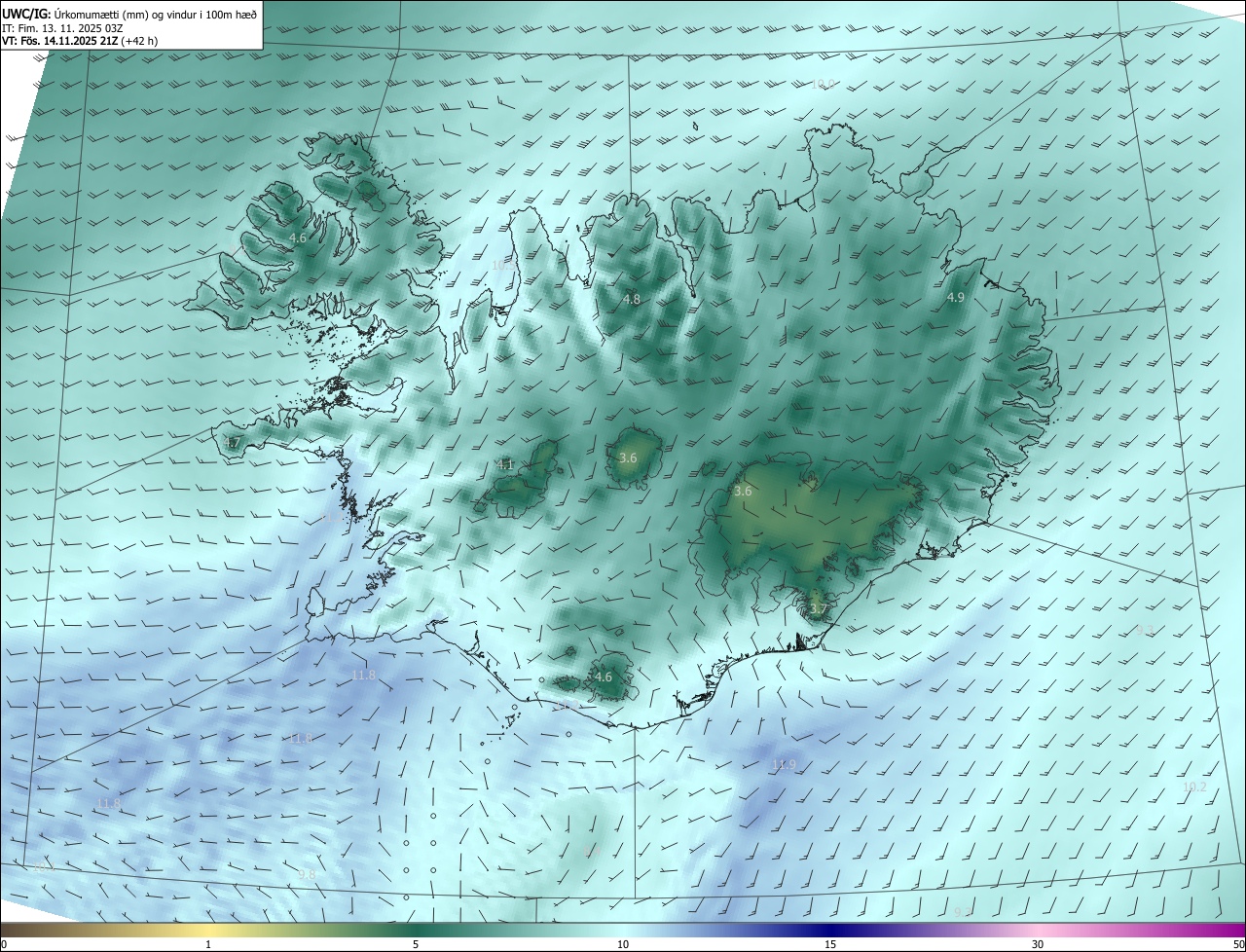Click the 11.9 value over southern ocean
This screenshot has height=952, width=1246.
pos(784,764)
